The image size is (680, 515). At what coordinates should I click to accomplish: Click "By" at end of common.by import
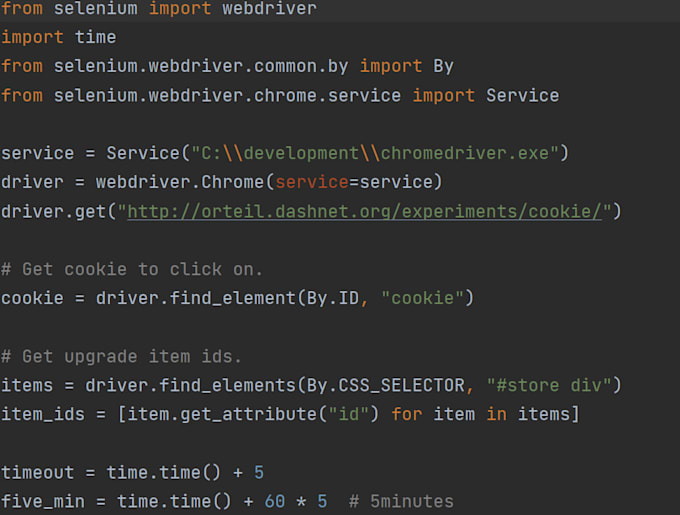click(443, 66)
